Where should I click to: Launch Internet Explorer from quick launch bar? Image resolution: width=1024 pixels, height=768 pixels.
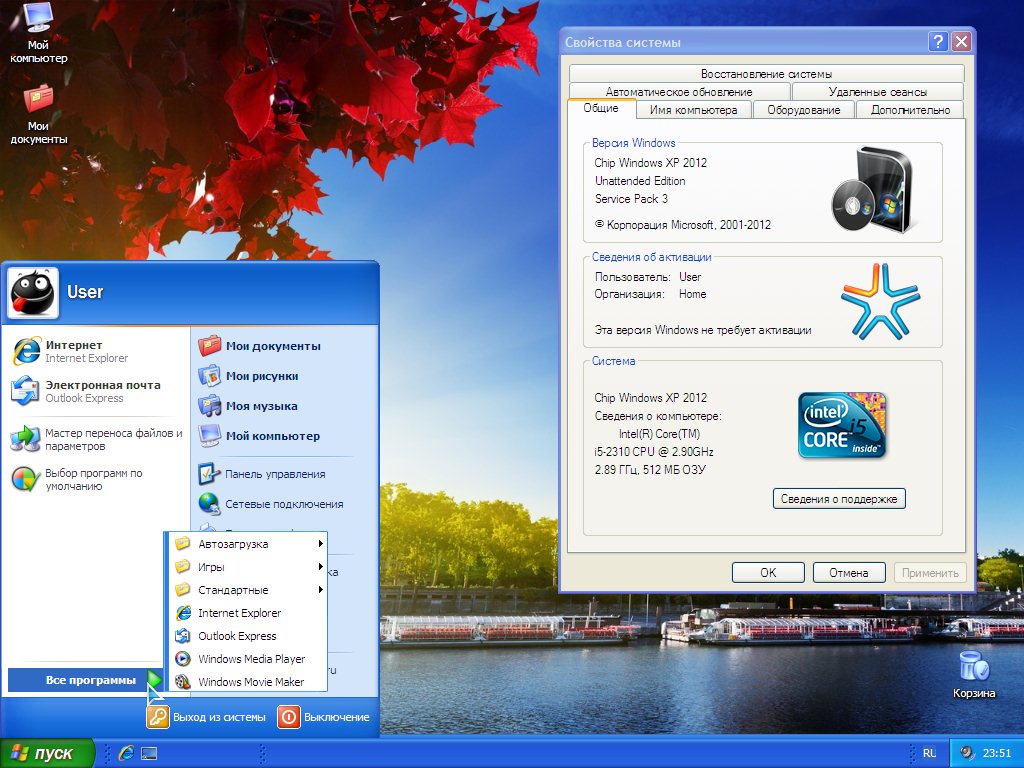click(x=127, y=753)
